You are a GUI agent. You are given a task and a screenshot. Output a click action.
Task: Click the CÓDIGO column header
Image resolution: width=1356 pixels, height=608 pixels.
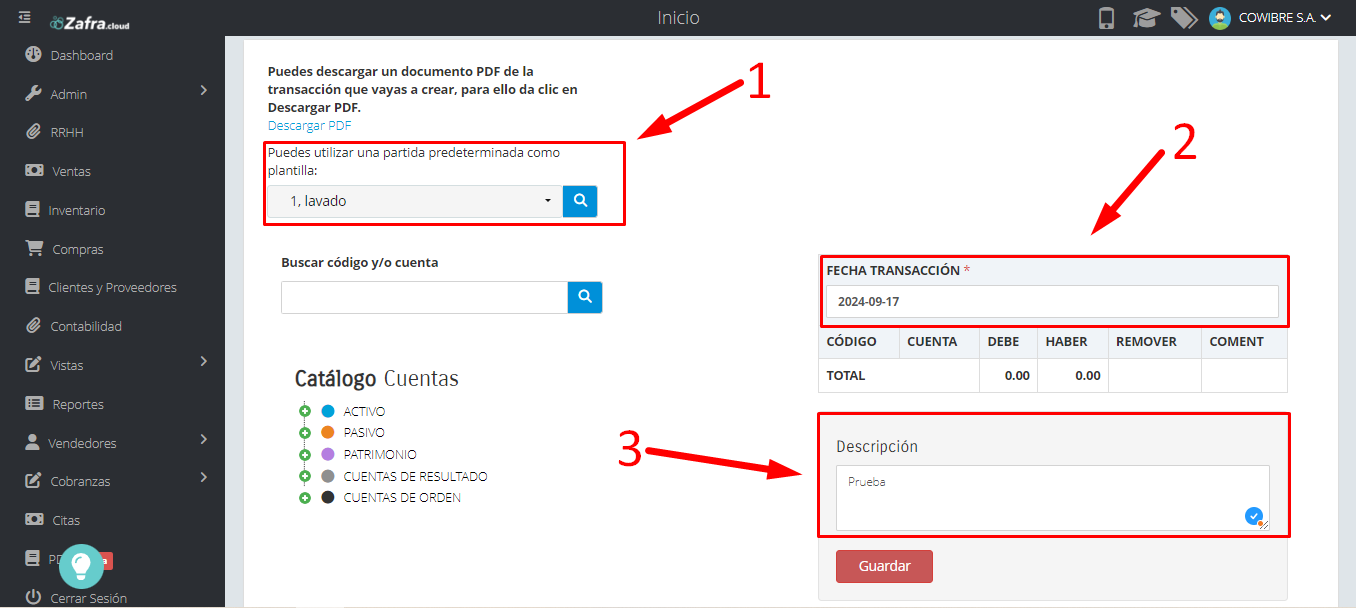(852, 342)
